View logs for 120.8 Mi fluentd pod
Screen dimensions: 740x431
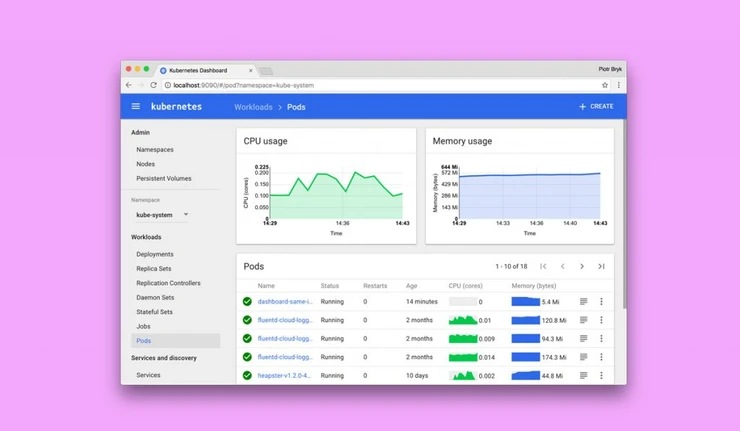tap(583, 320)
